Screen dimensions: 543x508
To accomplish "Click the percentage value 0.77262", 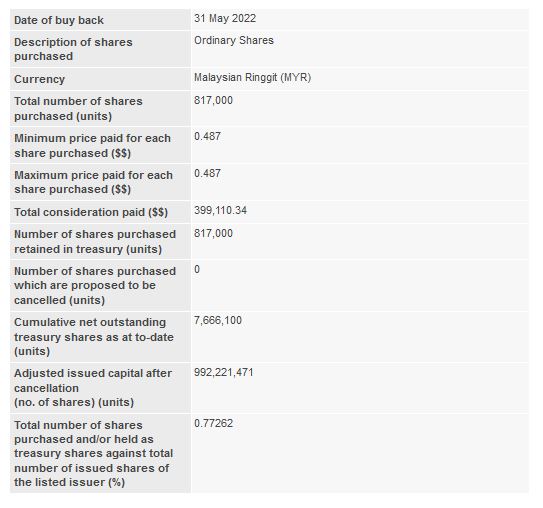I will click(213, 423).
